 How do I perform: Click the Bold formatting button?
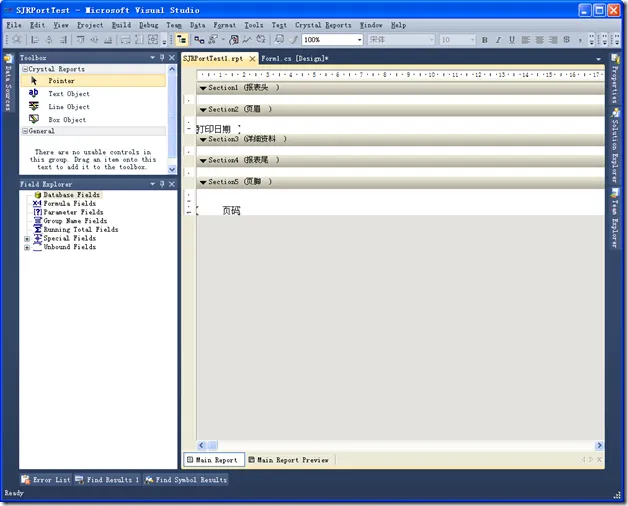(x=485, y=40)
